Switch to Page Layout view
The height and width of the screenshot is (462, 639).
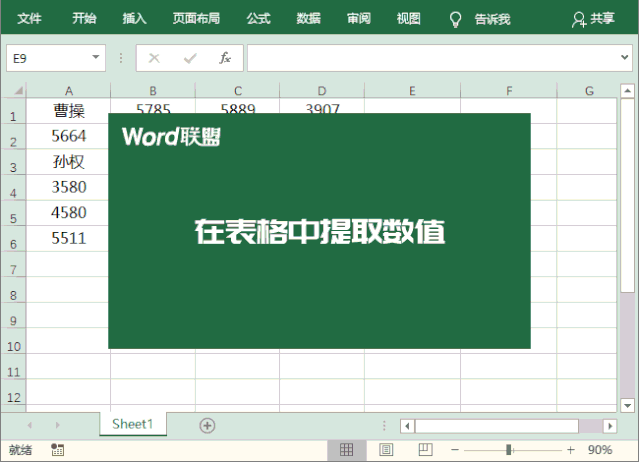point(386,450)
